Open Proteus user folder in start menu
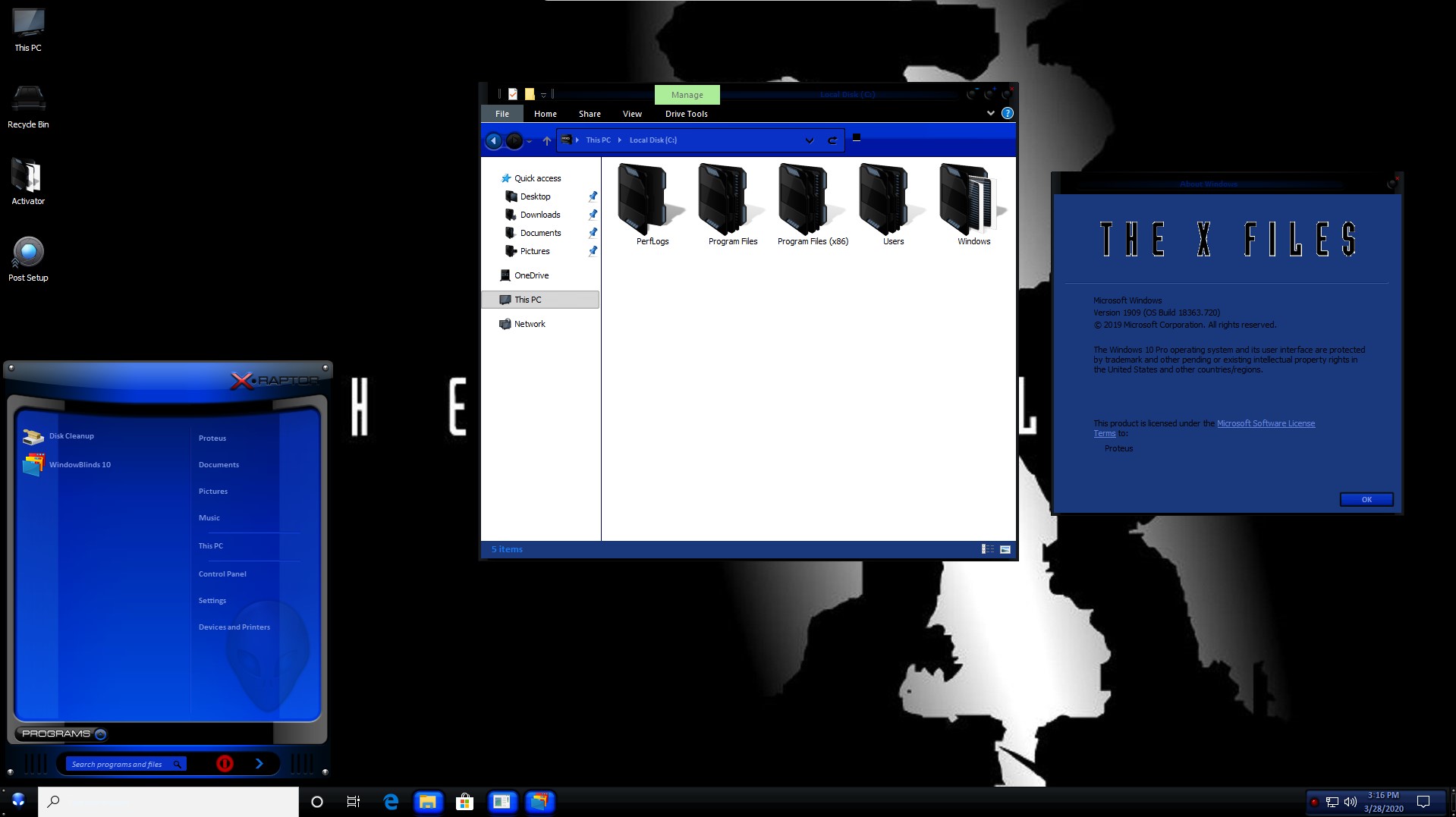The width and height of the screenshot is (1456, 817). pyautogui.click(x=212, y=438)
